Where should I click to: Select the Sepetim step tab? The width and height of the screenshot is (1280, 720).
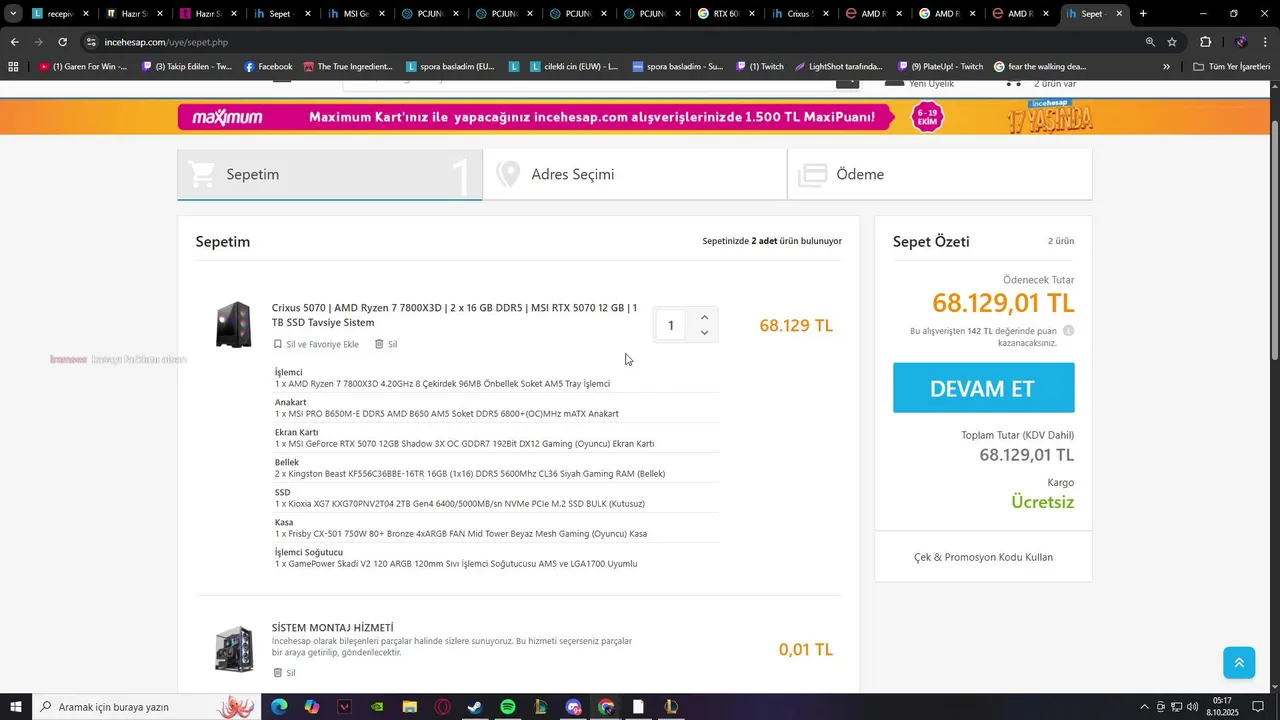point(330,174)
